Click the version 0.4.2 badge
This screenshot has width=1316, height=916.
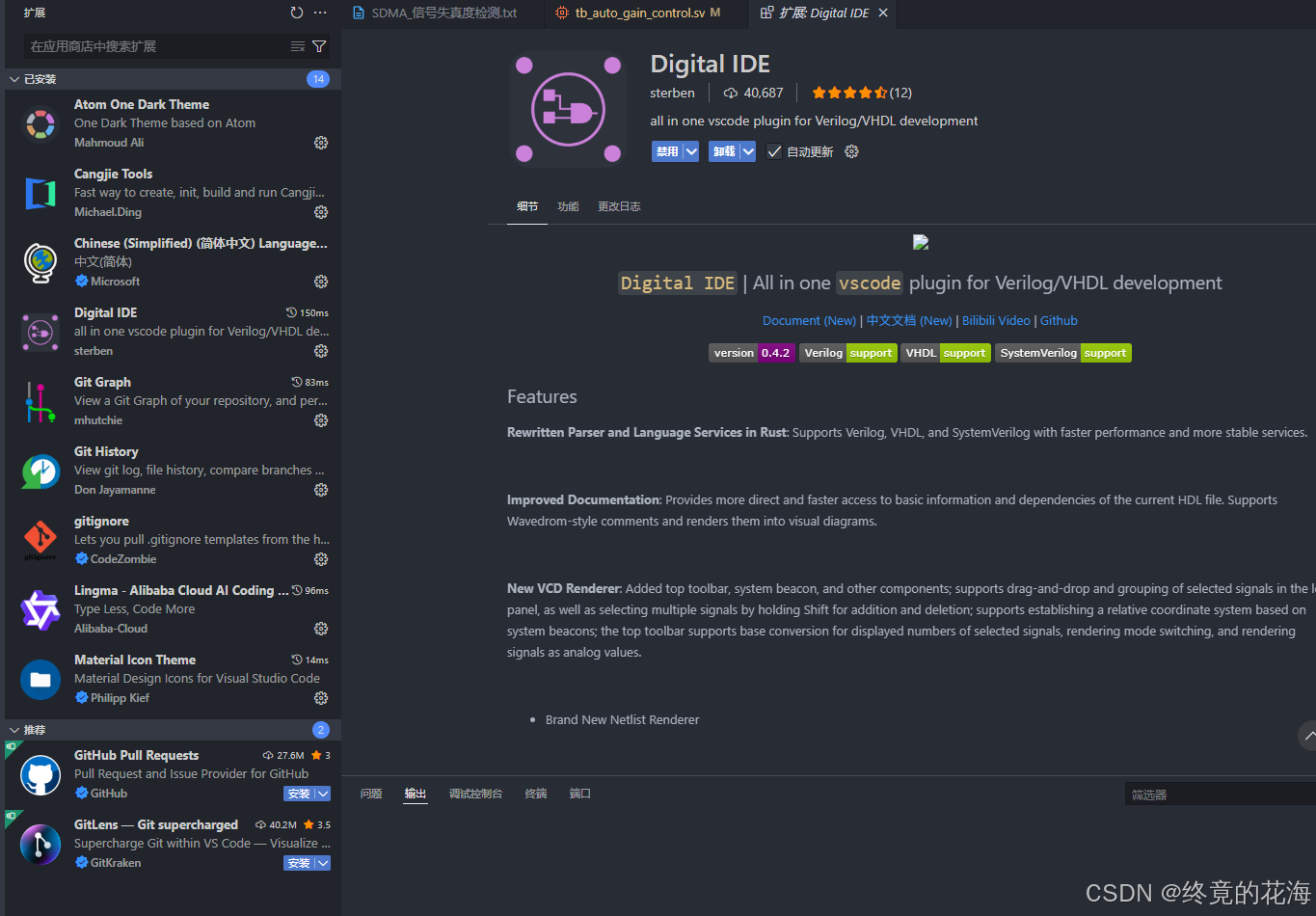pyautogui.click(x=751, y=353)
